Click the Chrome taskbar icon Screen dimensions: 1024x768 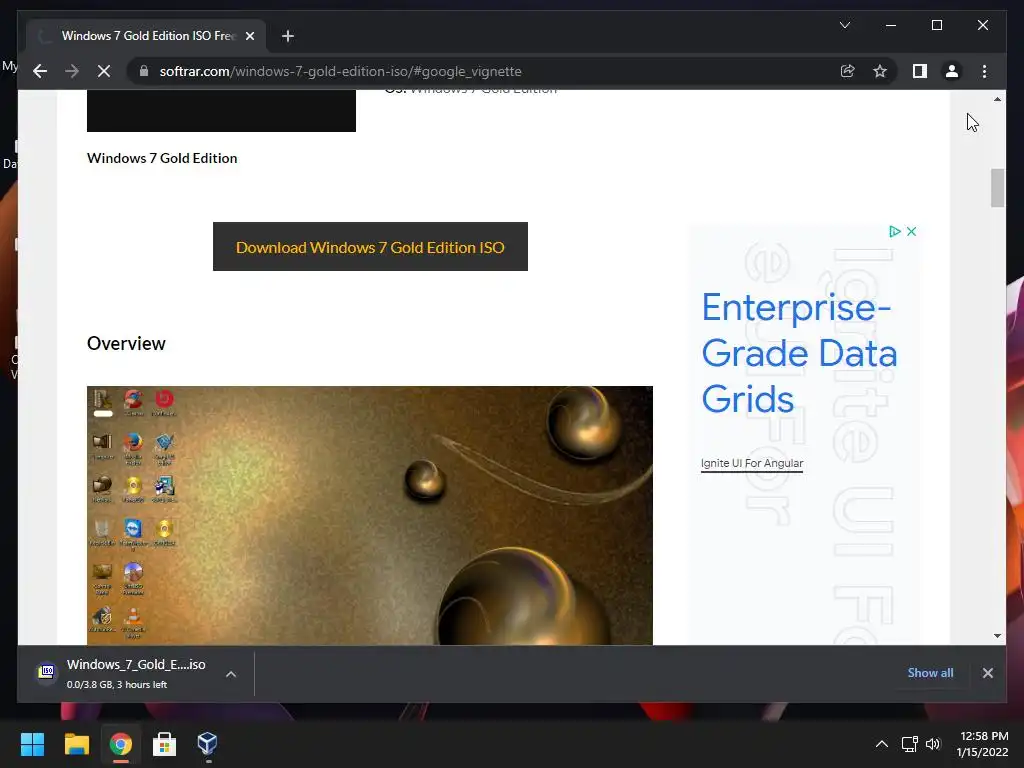point(121,744)
